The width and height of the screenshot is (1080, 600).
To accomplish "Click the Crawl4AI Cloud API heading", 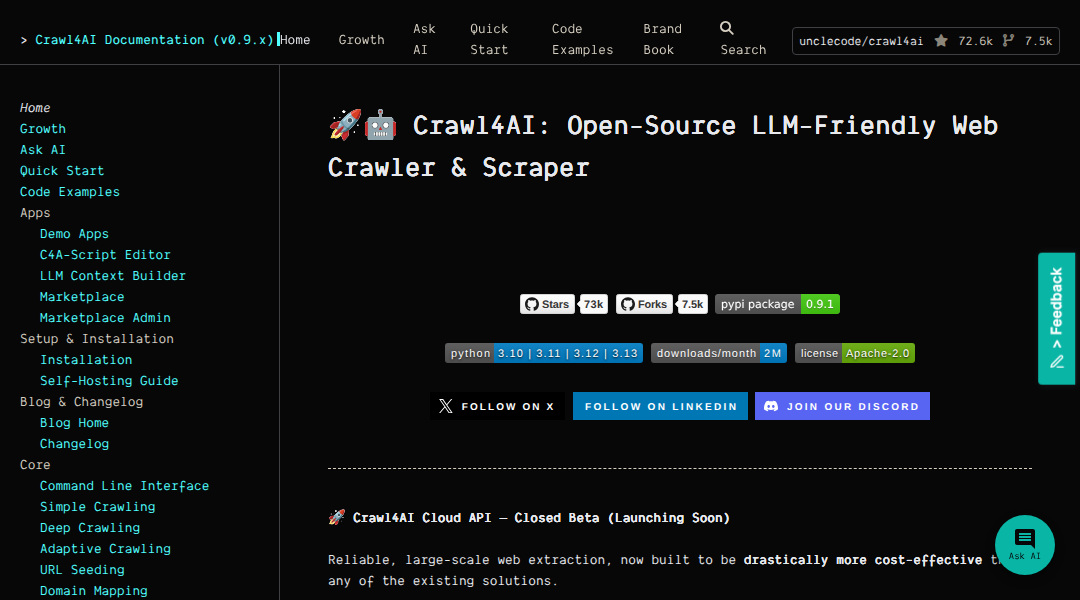I will [529, 517].
